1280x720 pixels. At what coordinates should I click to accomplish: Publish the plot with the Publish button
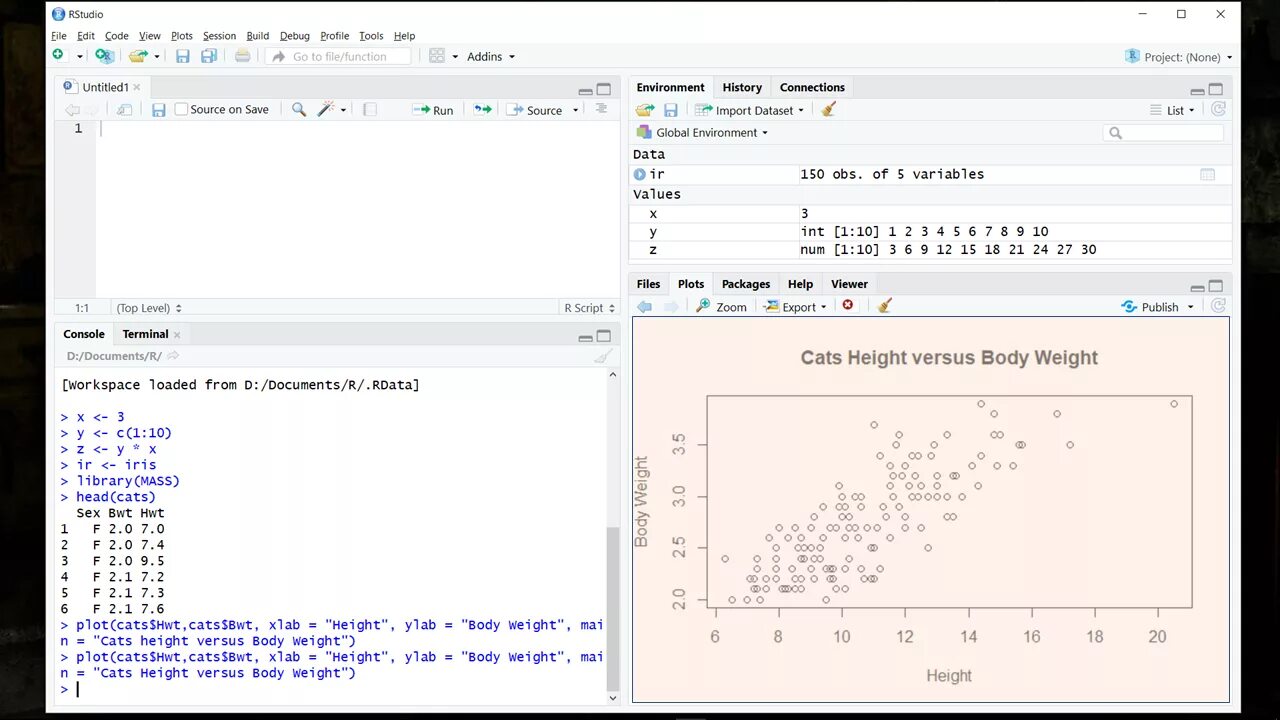1150,307
